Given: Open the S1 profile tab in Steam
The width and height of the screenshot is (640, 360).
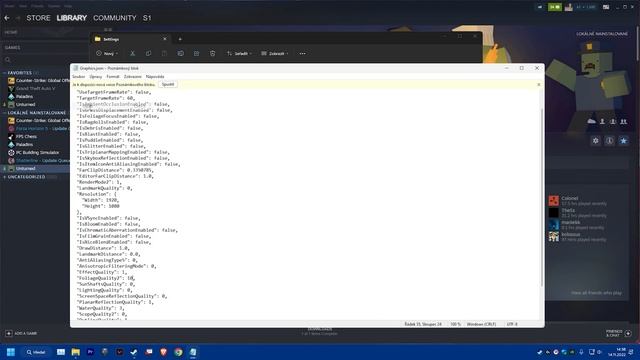Looking at the screenshot, I should point(147,18).
